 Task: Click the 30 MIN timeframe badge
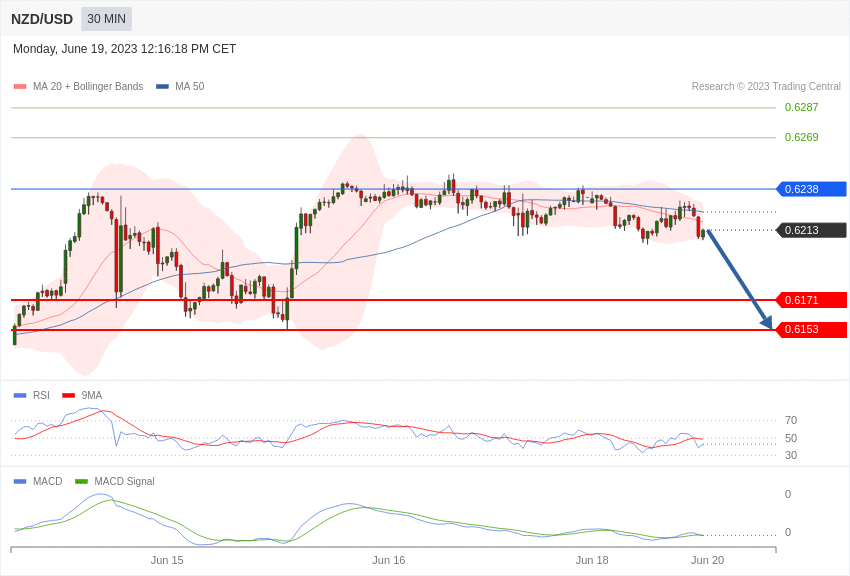point(106,19)
